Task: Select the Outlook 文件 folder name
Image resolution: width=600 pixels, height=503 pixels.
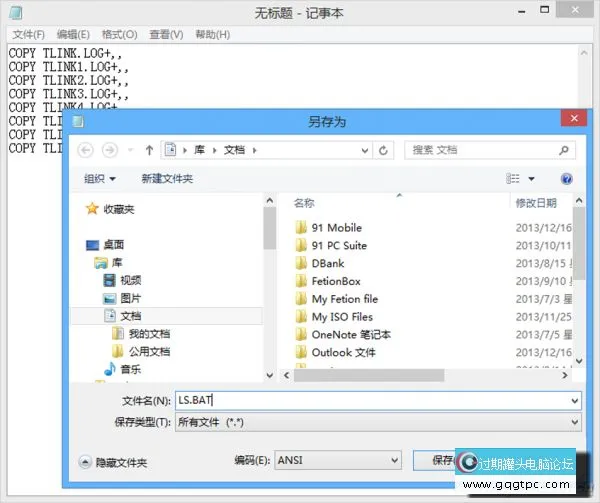Action: coord(344,352)
